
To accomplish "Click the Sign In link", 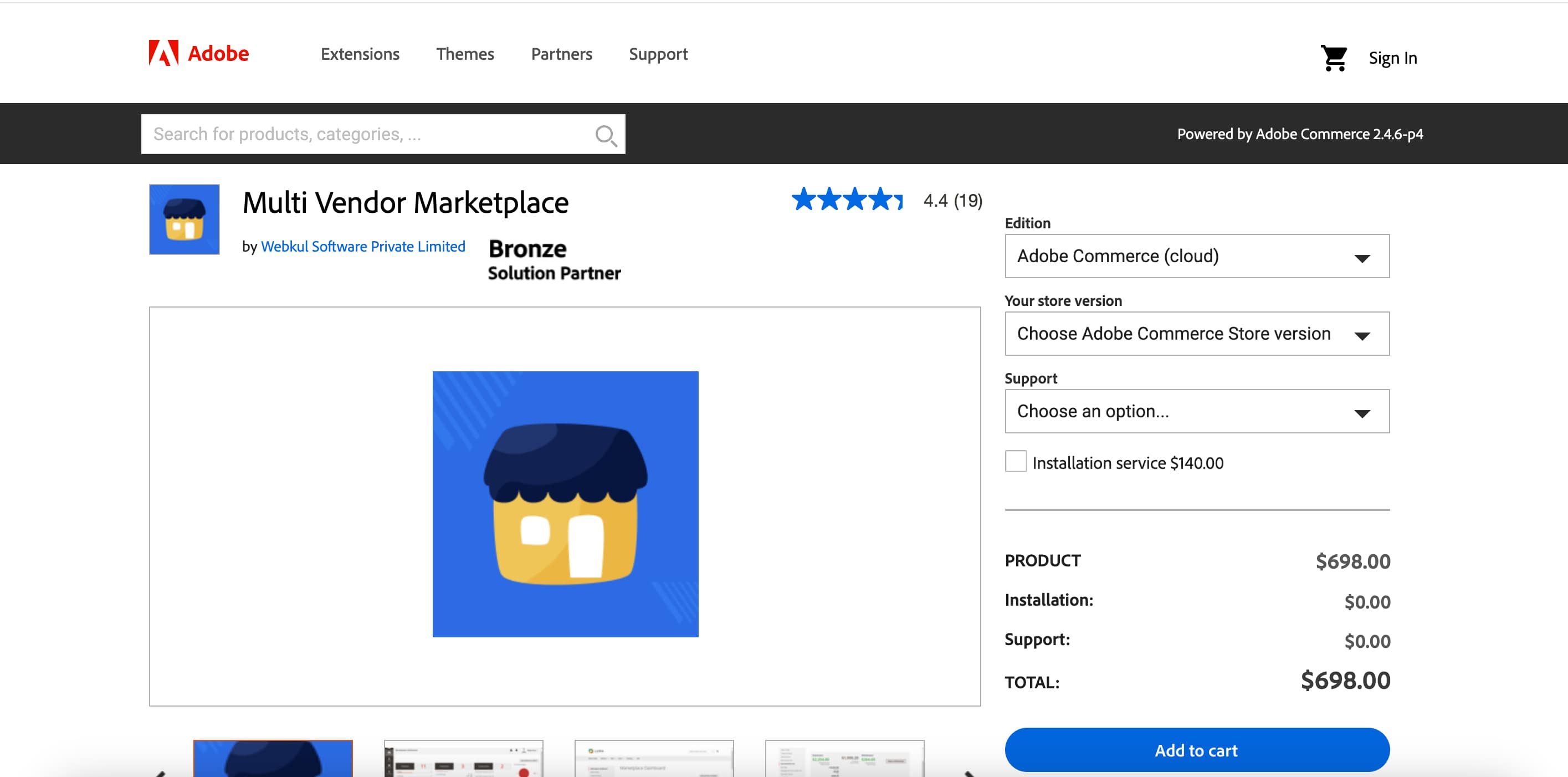I will (1393, 57).
